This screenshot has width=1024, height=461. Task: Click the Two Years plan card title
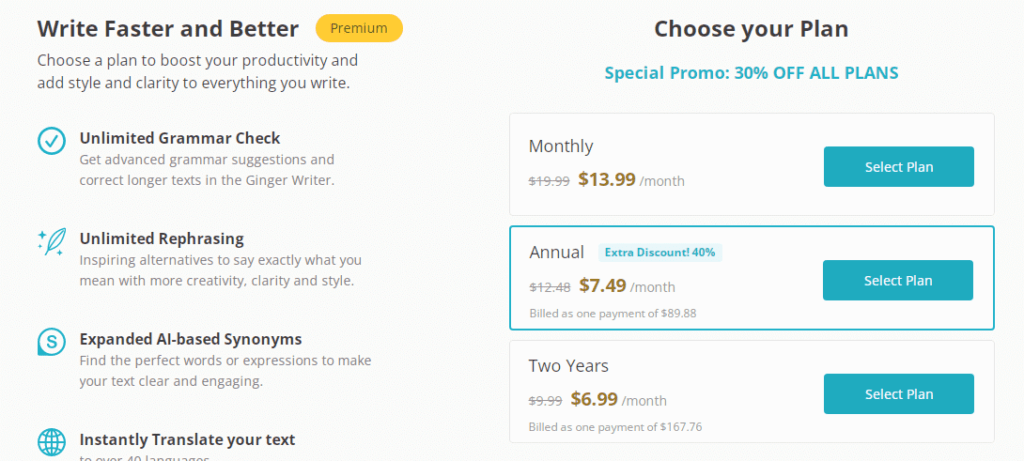(x=569, y=366)
